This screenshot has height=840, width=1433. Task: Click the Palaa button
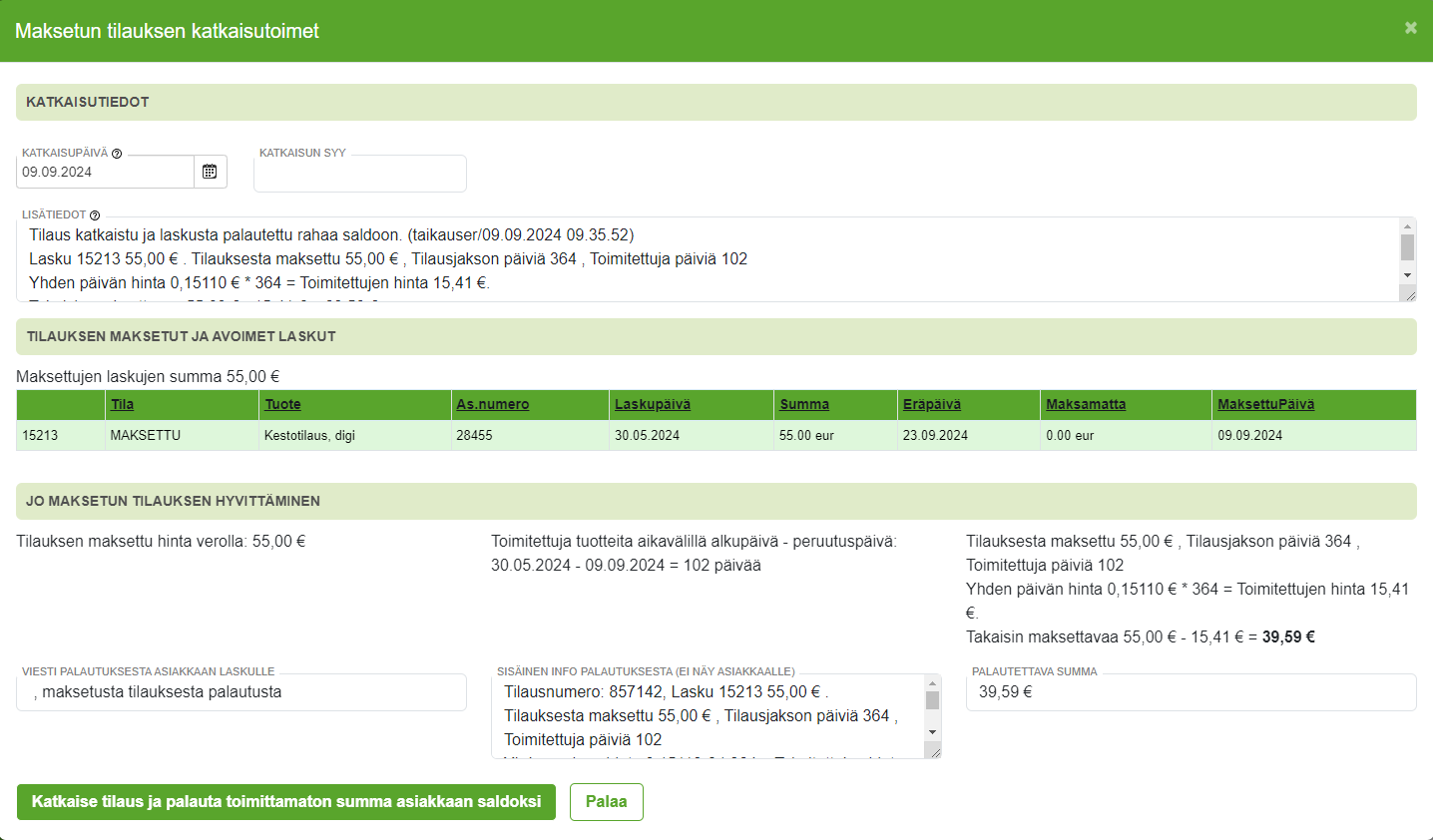pos(607,802)
